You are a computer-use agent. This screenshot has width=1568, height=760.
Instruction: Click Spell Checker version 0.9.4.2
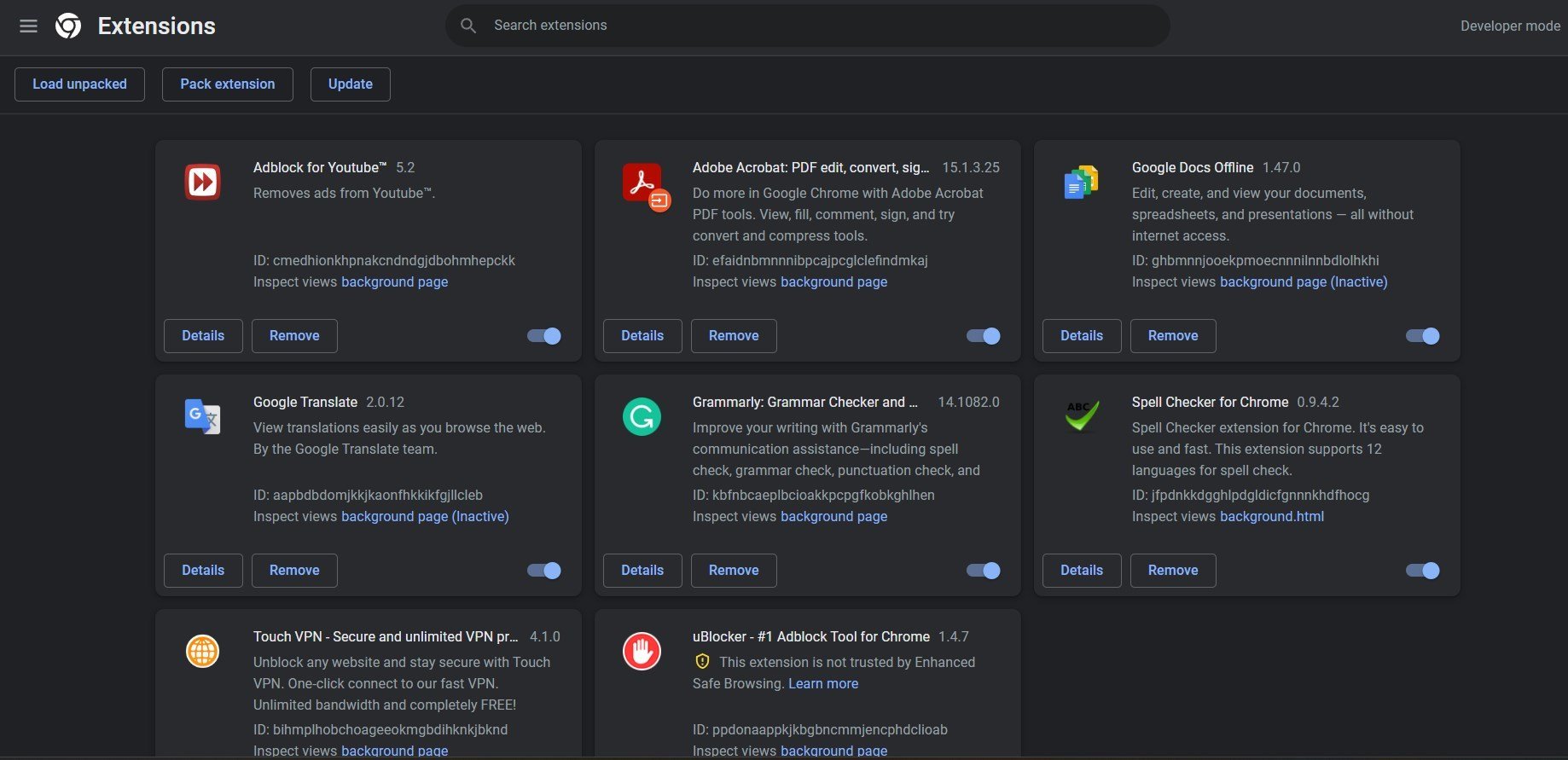point(1318,403)
